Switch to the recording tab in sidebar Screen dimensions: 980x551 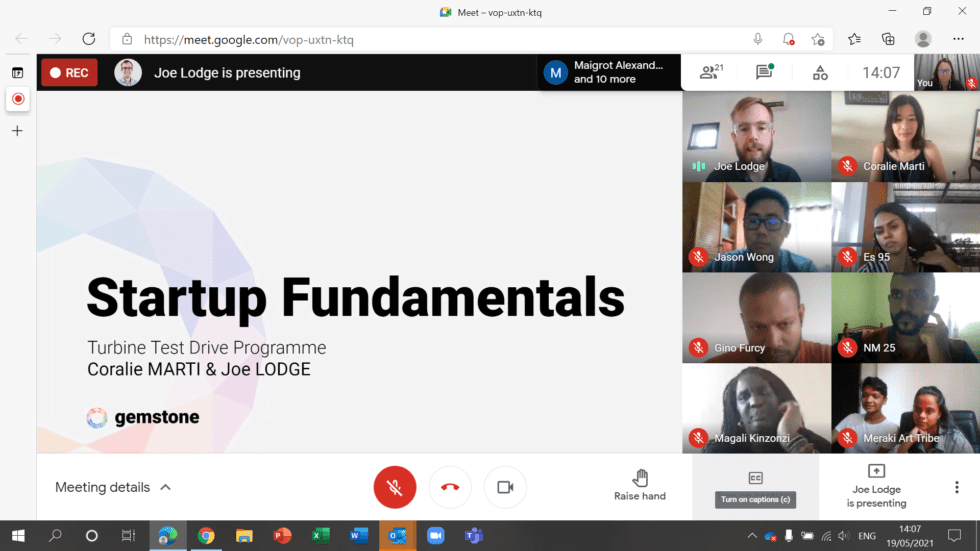(17, 99)
